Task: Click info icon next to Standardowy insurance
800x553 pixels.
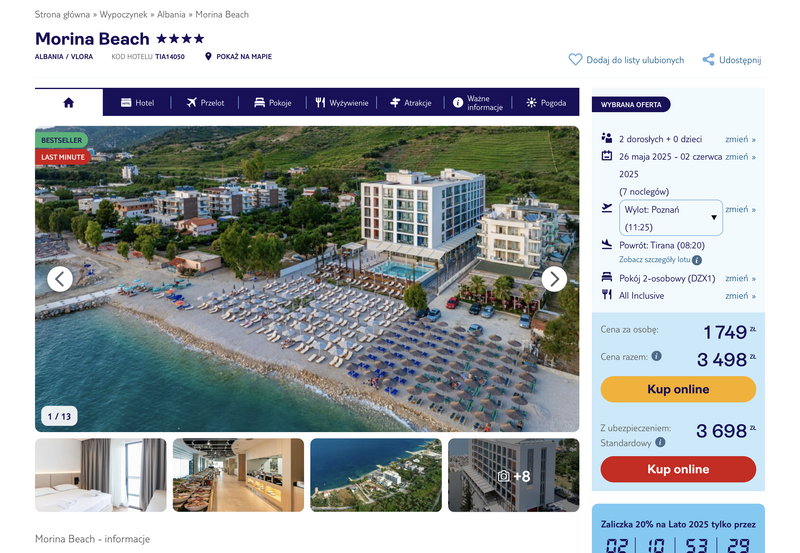Action: pos(660,442)
